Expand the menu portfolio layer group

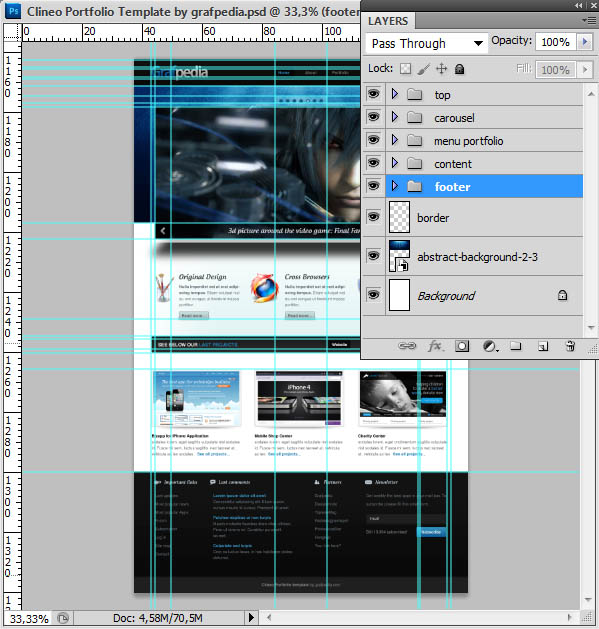click(x=394, y=140)
